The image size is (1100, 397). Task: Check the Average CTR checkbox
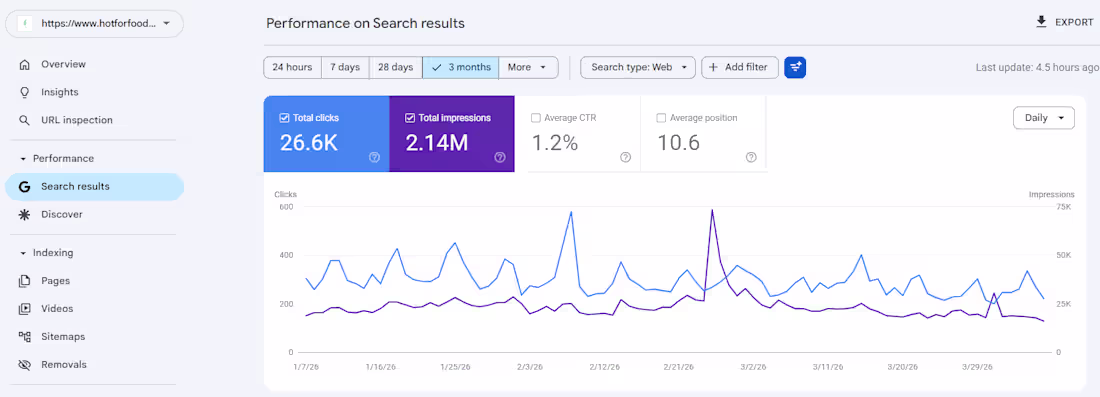(x=536, y=118)
